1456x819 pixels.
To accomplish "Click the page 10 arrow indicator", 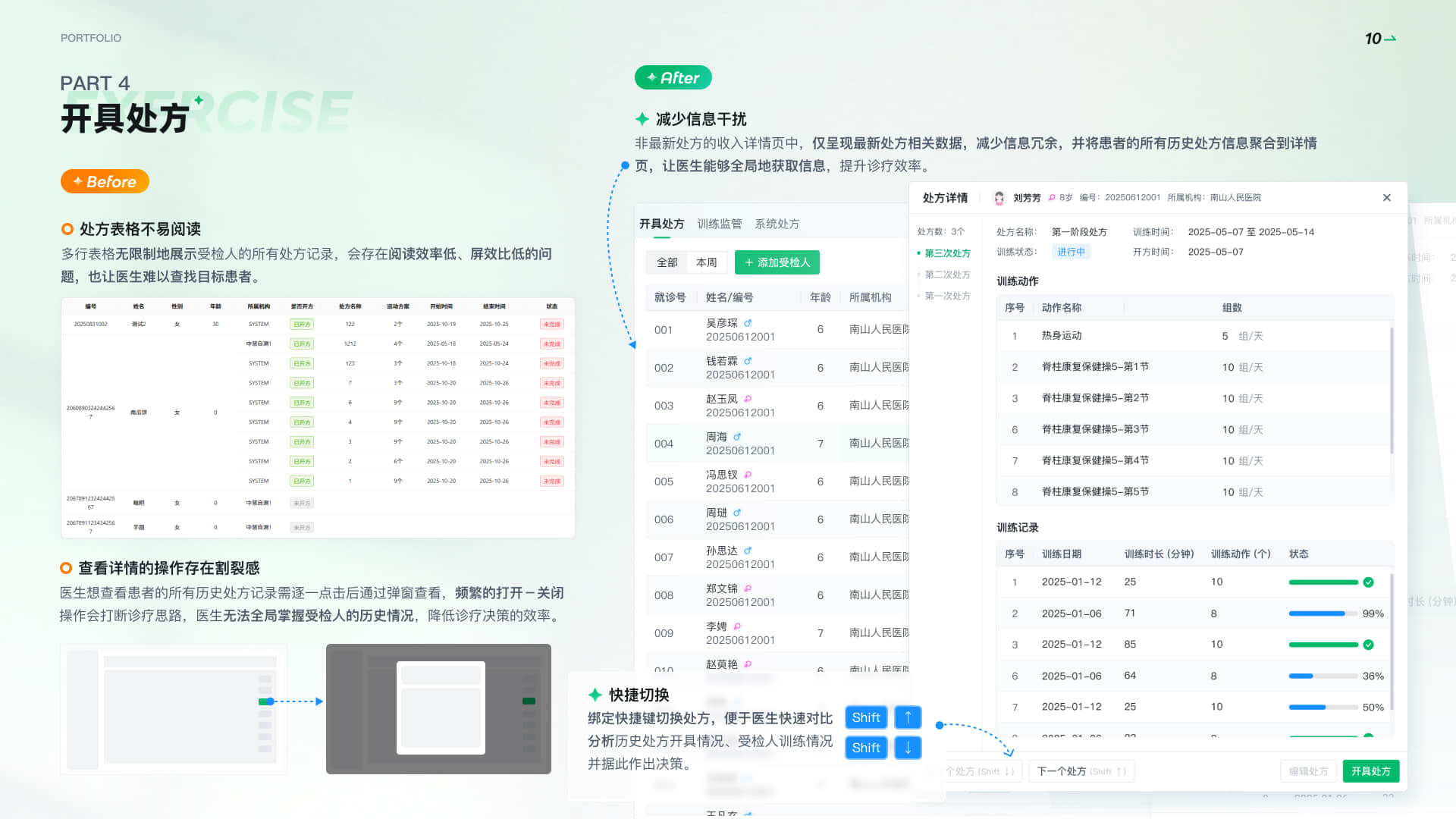I will pos(1380,39).
